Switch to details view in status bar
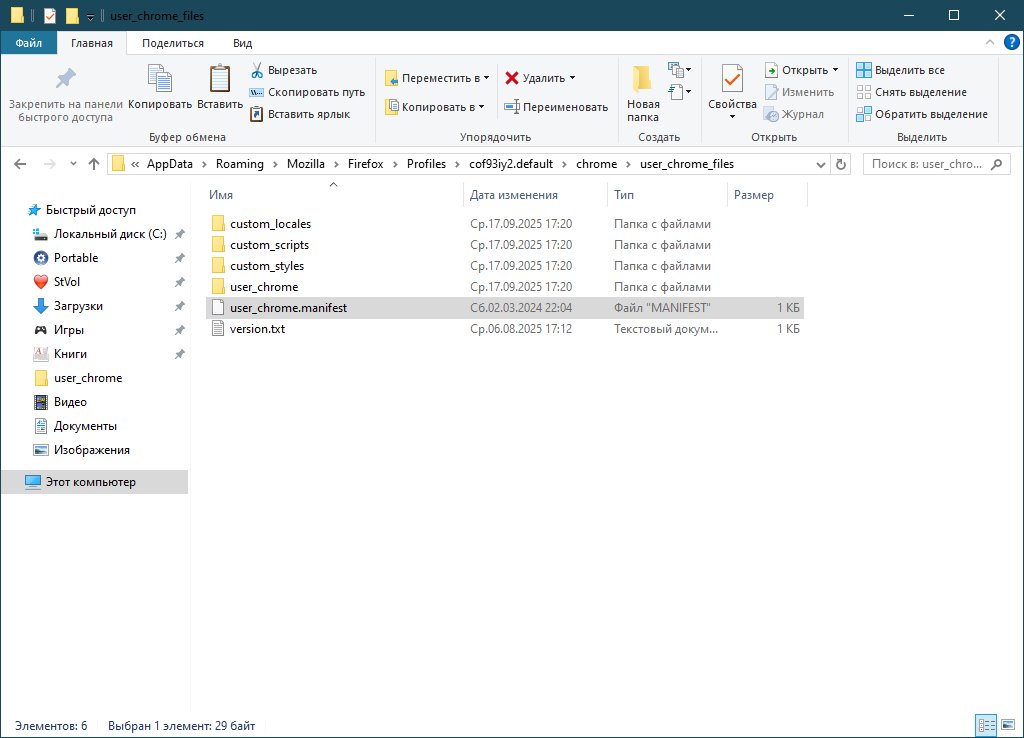The width and height of the screenshot is (1024, 738). pyautogui.click(x=984, y=725)
